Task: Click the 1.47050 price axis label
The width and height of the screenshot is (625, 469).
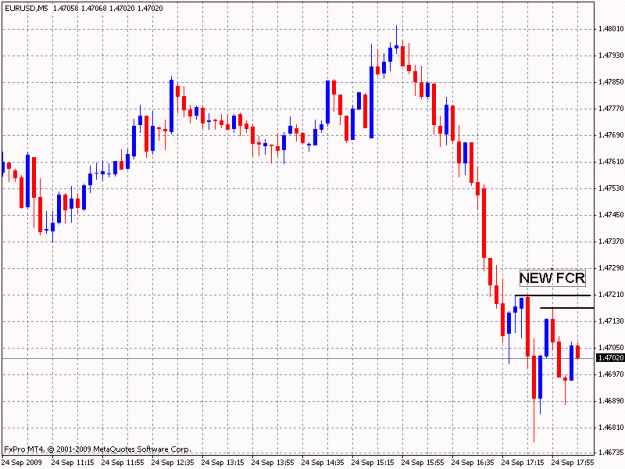Action: tap(611, 347)
